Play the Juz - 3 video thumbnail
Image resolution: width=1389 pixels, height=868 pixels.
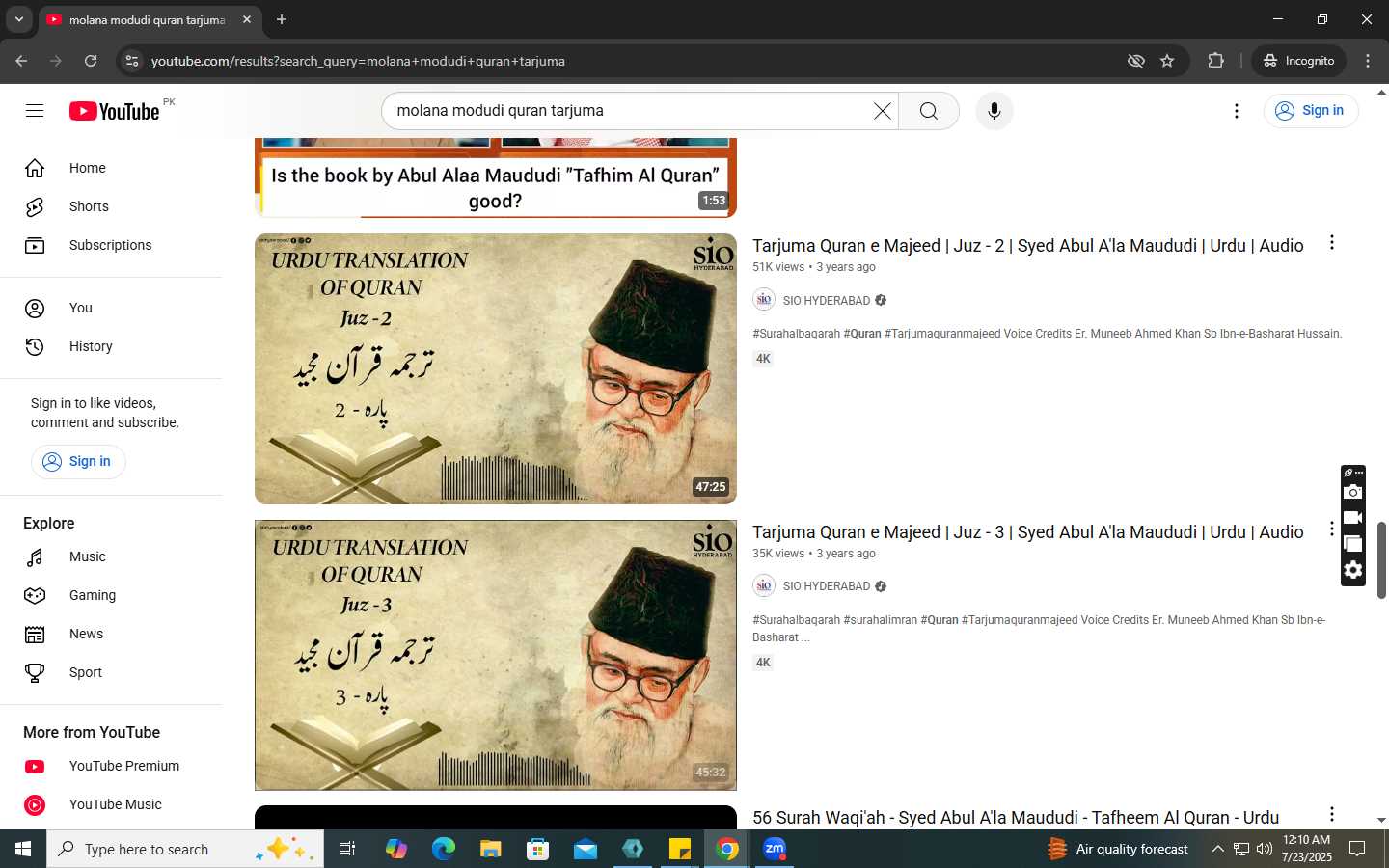(496, 655)
